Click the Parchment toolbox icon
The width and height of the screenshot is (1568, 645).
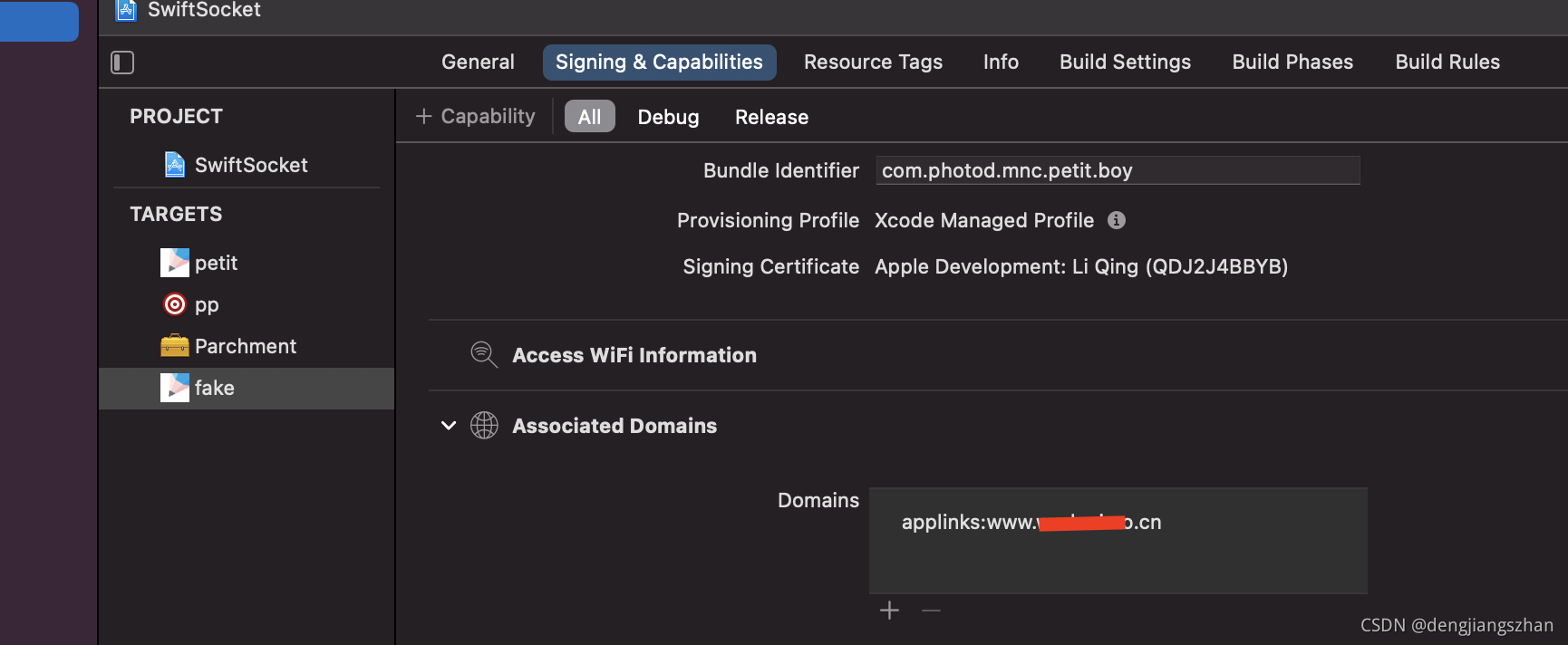pyautogui.click(x=175, y=346)
